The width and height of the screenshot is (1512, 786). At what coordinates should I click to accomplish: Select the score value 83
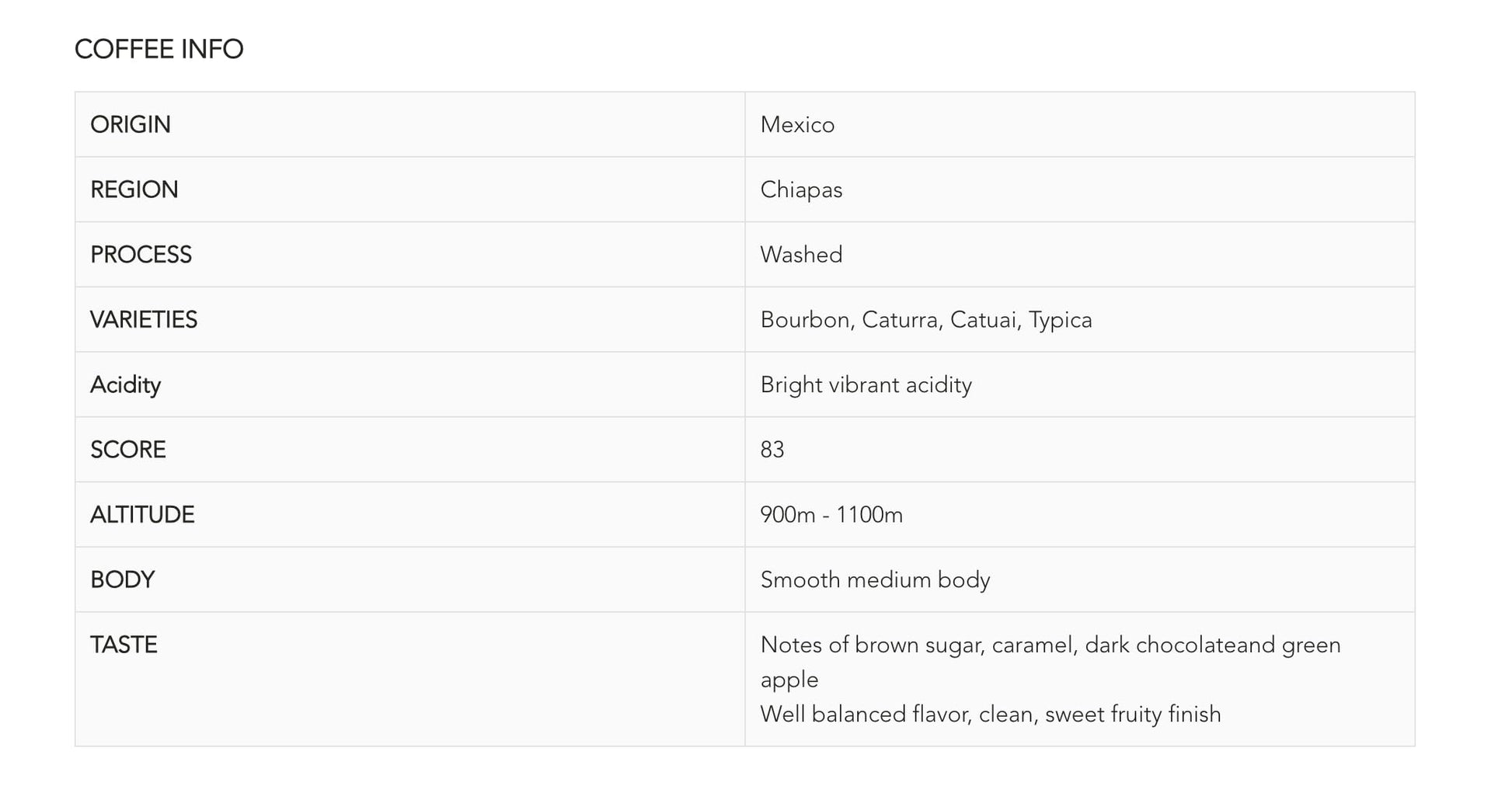pyautogui.click(x=772, y=450)
